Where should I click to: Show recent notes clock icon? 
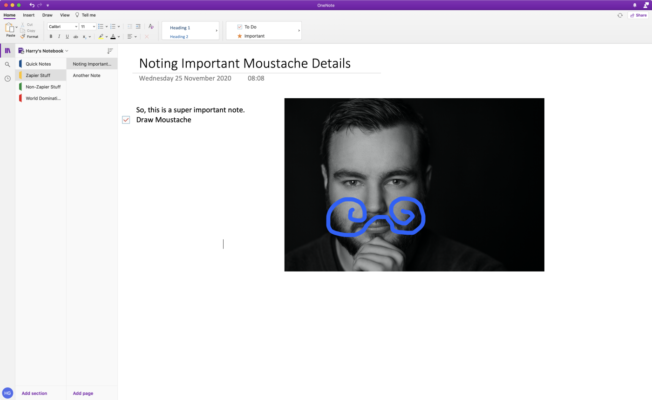coord(7,79)
